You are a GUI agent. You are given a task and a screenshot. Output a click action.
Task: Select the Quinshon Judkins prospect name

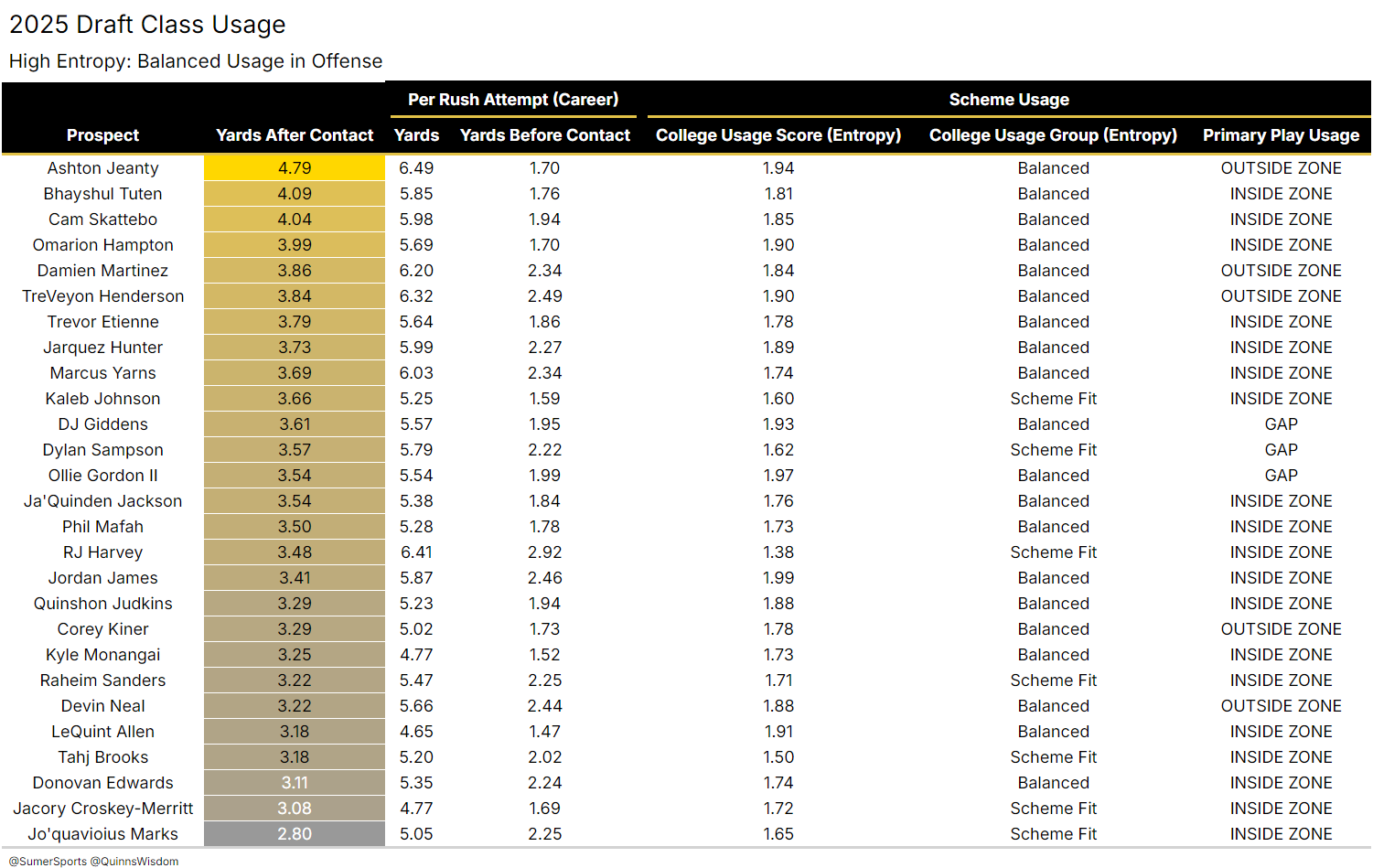pos(103,604)
